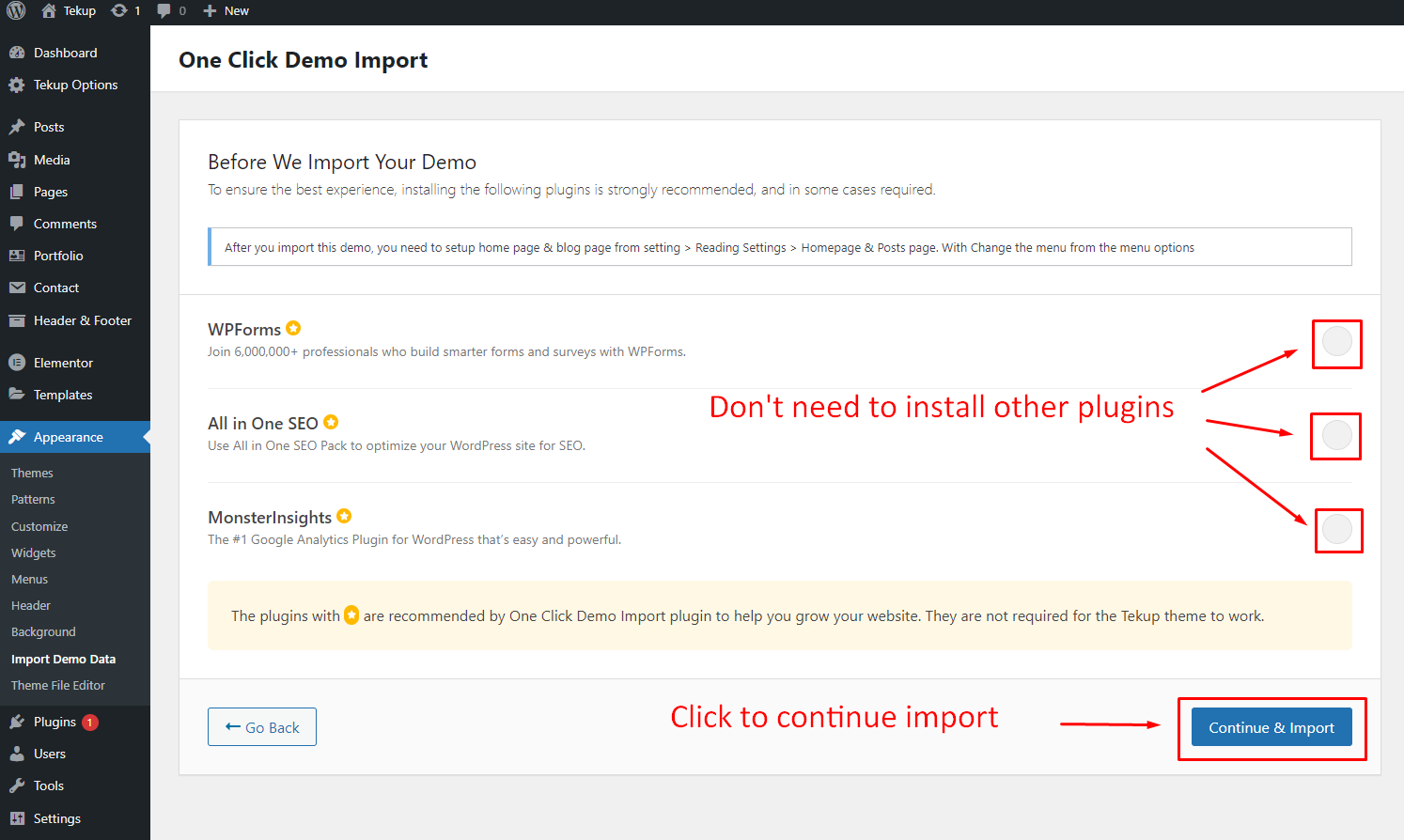This screenshot has width=1404, height=840.
Task: Click the 'One Click Demo Import' page title
Action: 304,60
